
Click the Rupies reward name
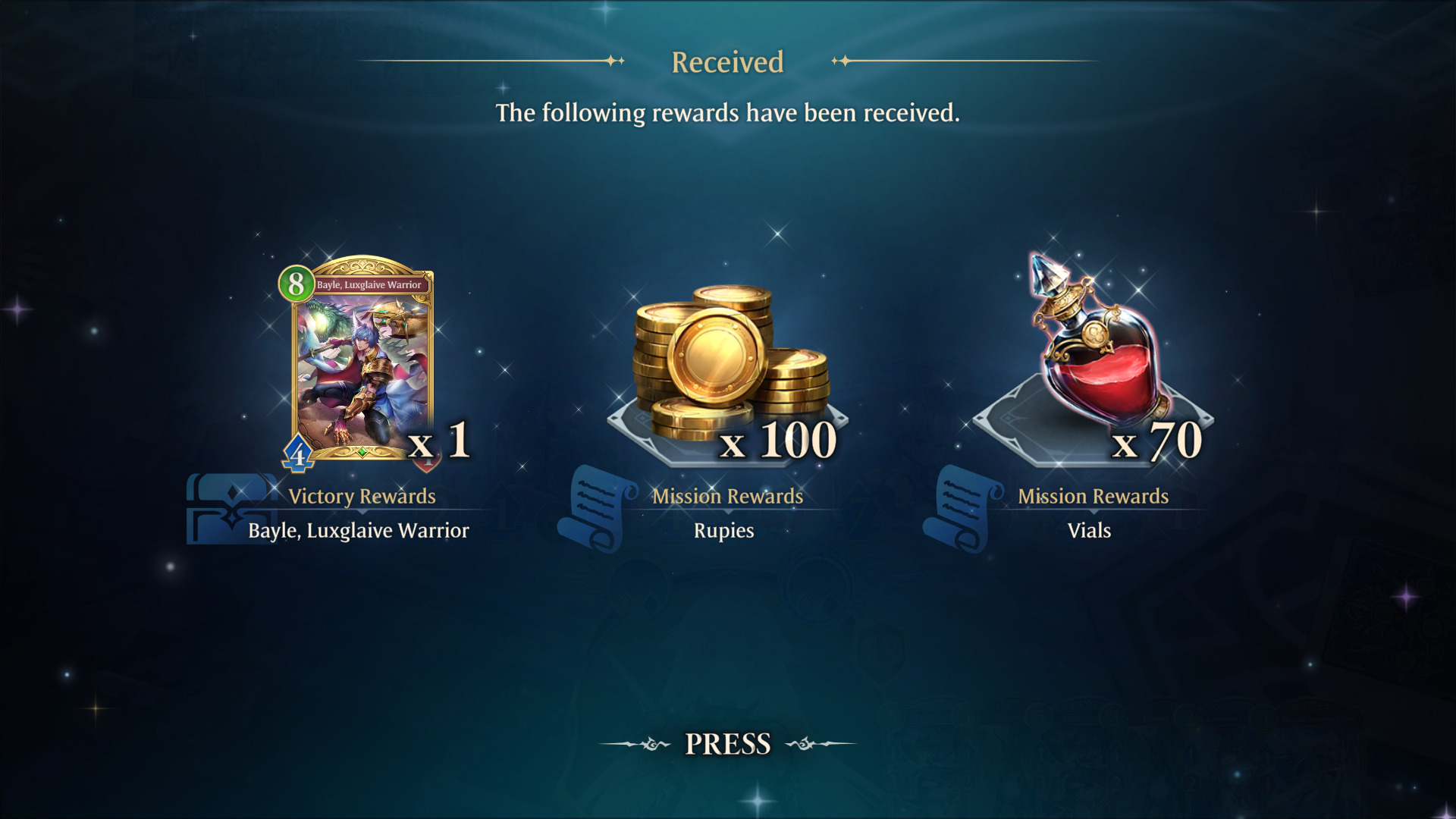click(724, 531)
